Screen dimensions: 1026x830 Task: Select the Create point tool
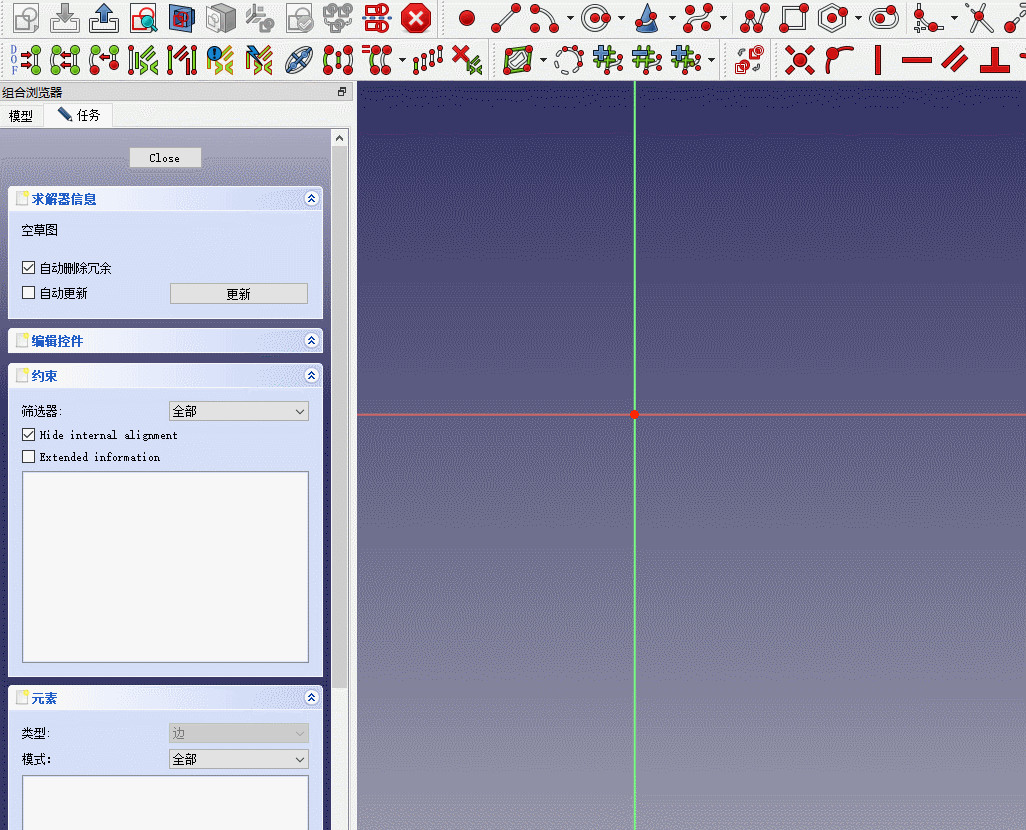click(x=466, y=17)
